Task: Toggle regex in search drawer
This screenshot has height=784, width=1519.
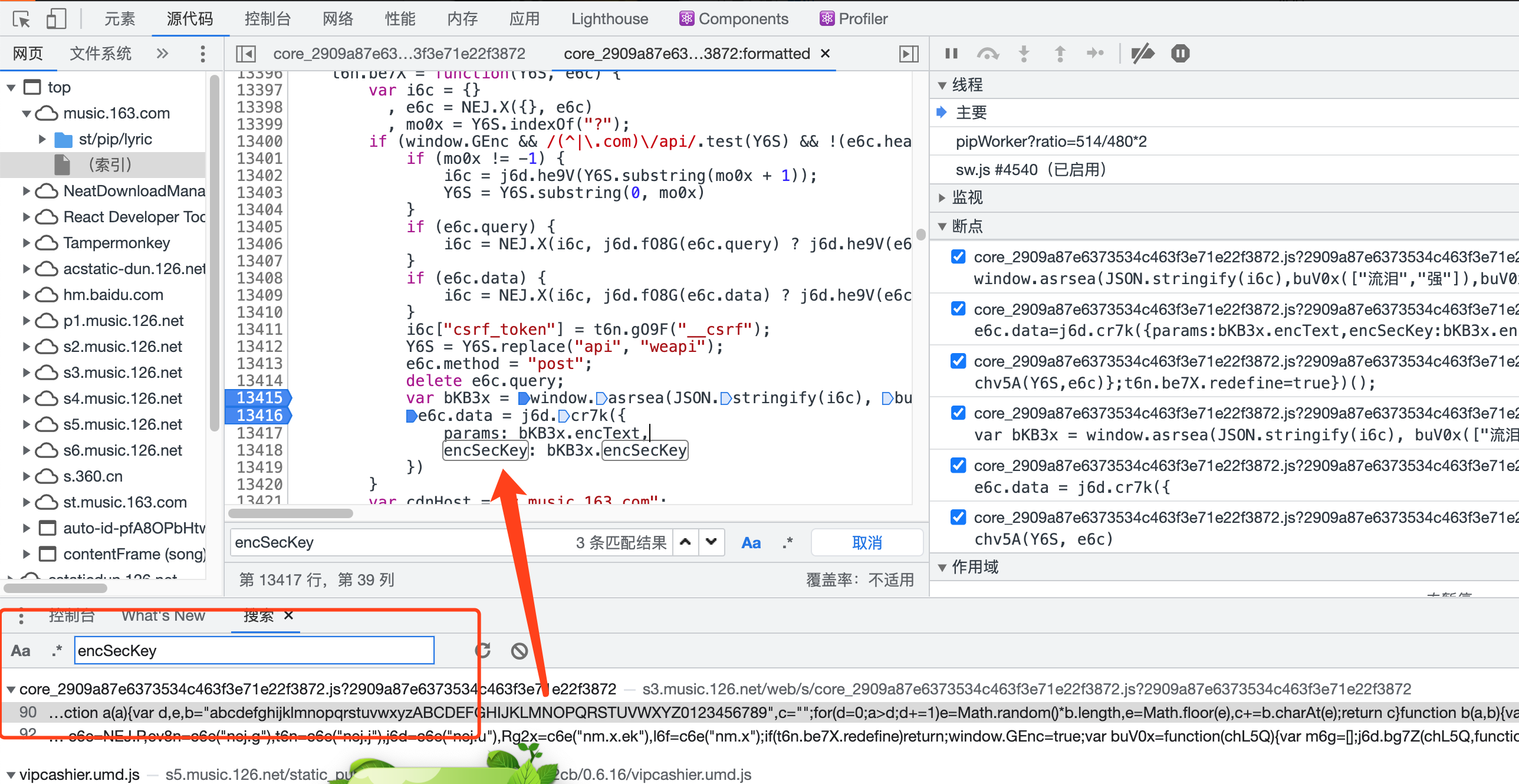Action: click(57, 651)
